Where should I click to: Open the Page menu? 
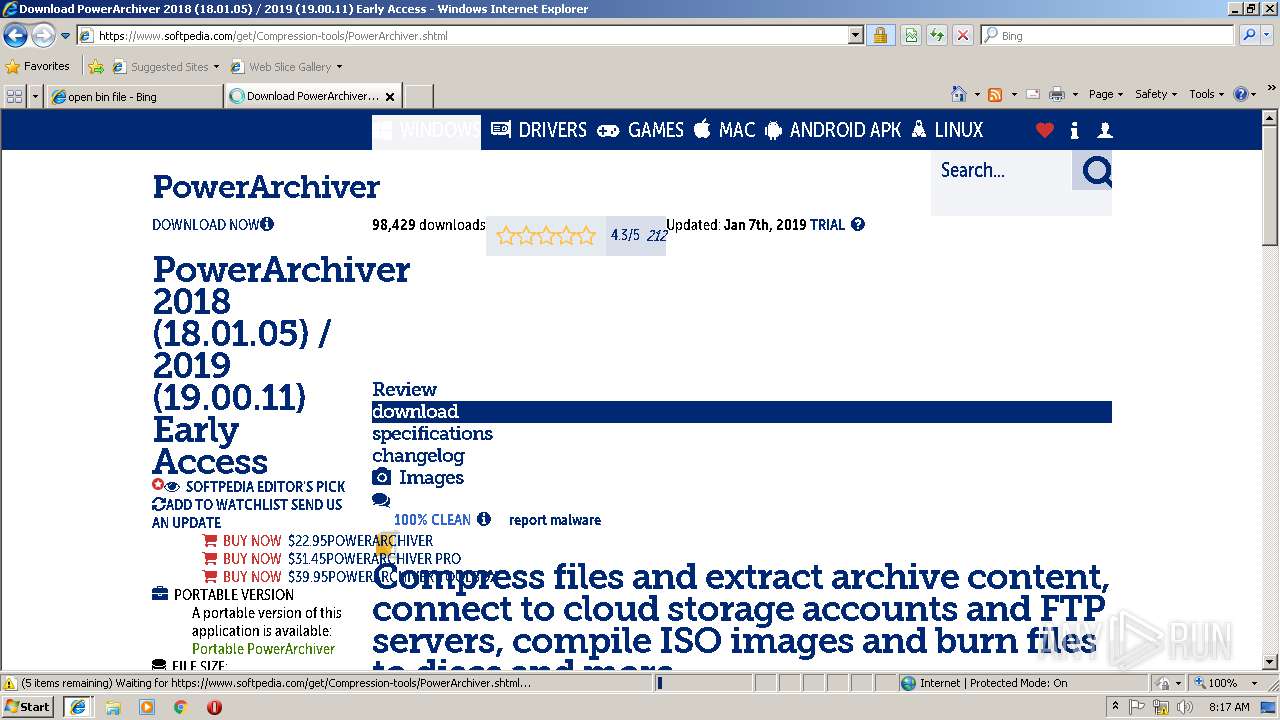pyautogui.click(x=1105, y=94)
